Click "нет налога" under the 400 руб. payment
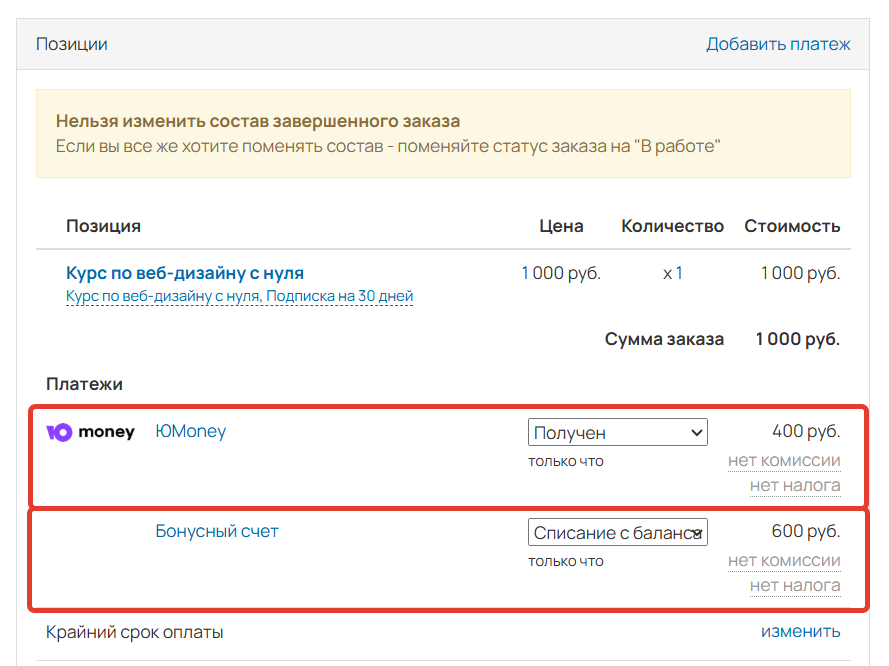Image resolution: width=889 pixels, height=666 pixels. click(795, 486)
